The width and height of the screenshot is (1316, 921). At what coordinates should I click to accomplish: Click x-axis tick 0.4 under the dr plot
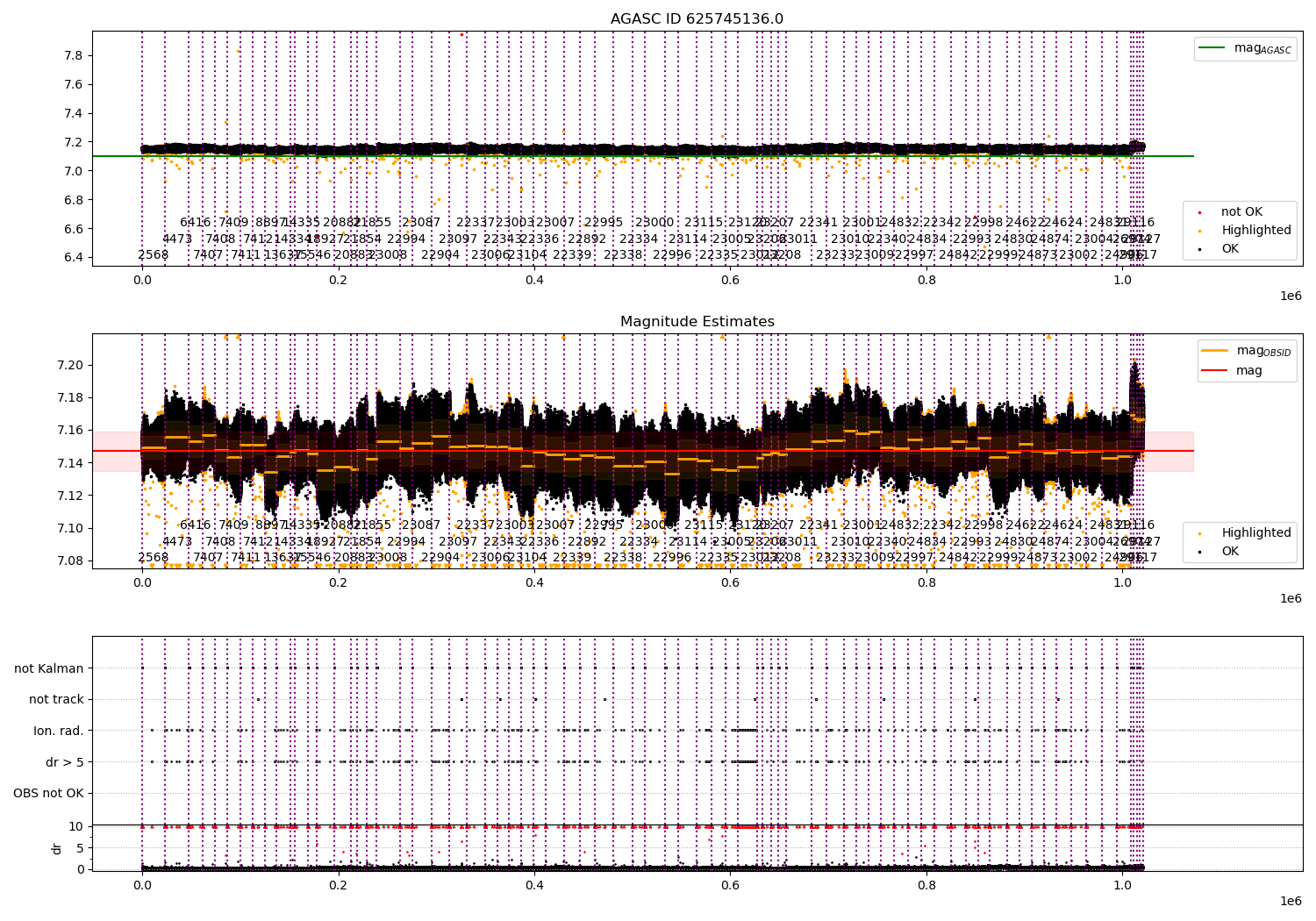tap(534, 886)
